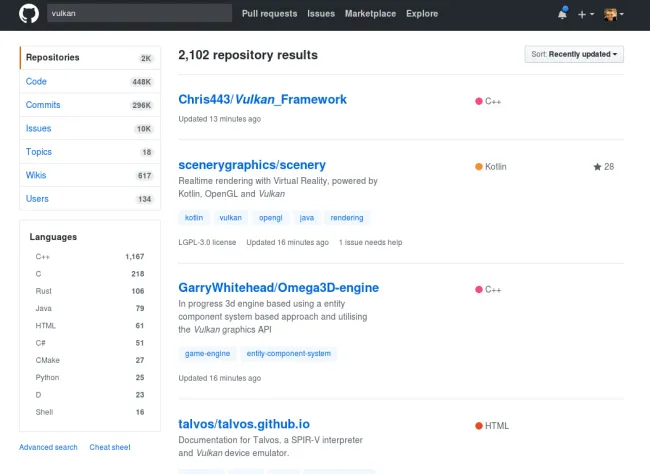Open the notifications bell icon
This screenshot has width=650, height=474.
tap(562, 14)
